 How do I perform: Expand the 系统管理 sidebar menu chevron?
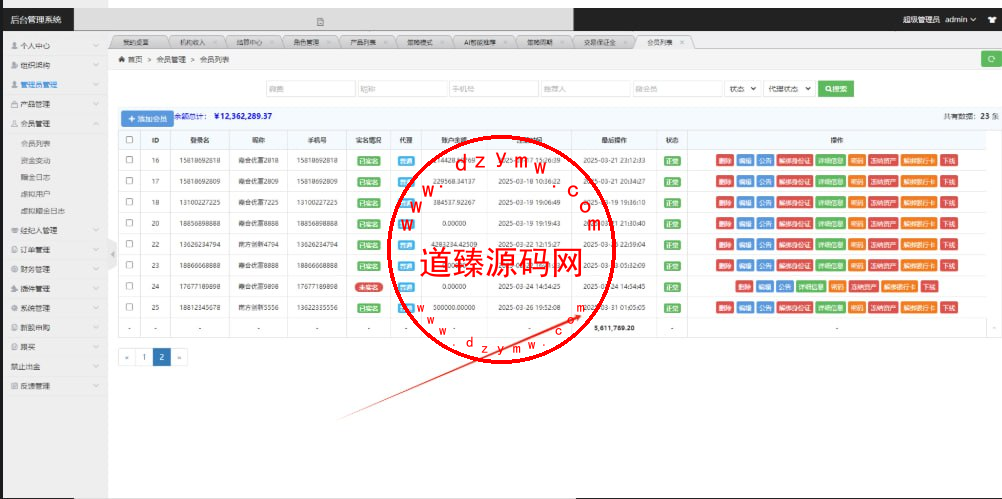[x=96, y=308]
